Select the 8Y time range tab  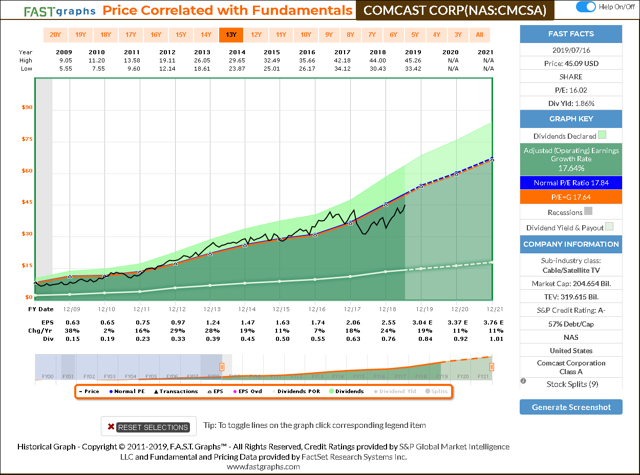pos(351,35)
